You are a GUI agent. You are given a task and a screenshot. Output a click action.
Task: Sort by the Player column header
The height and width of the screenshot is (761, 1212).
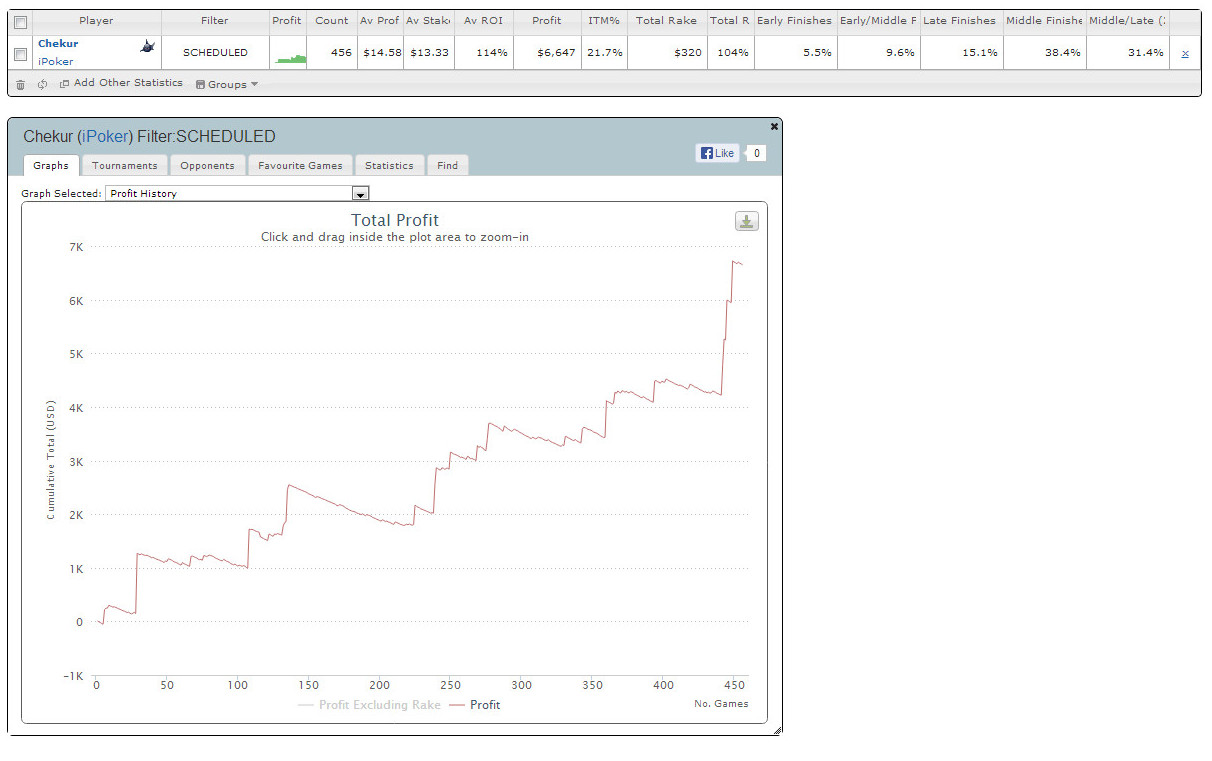click(x=97, y=20)
